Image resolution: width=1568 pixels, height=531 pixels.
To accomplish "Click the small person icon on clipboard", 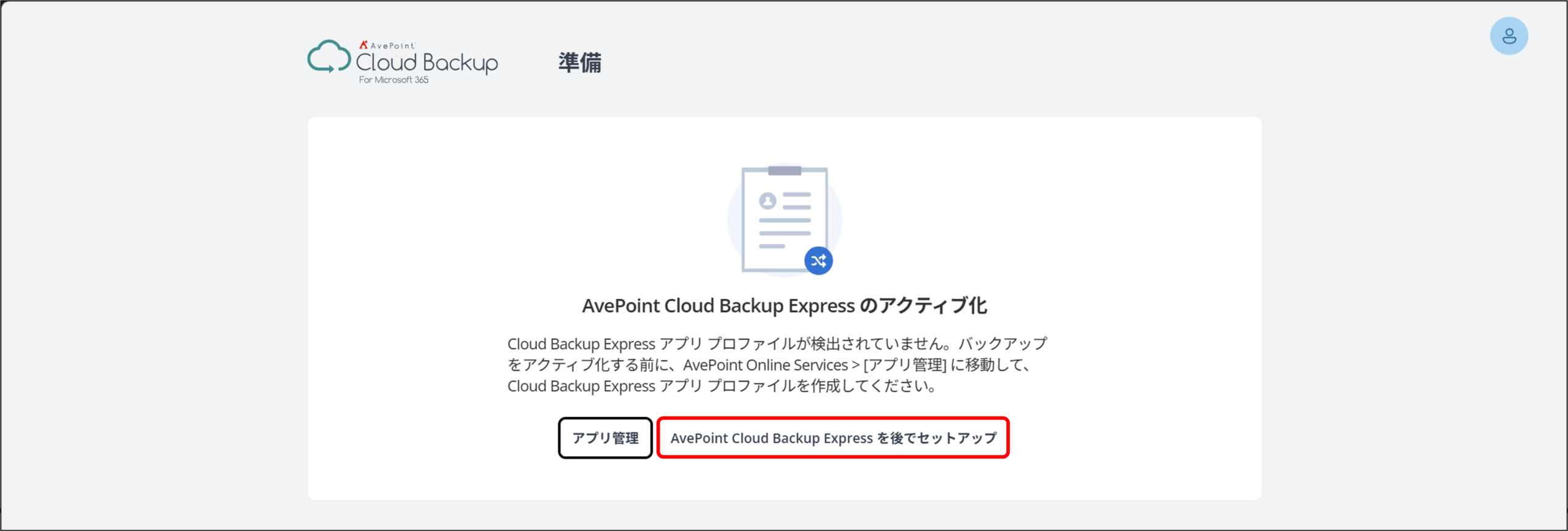I will pyautogui.click(x=767, y=201).
